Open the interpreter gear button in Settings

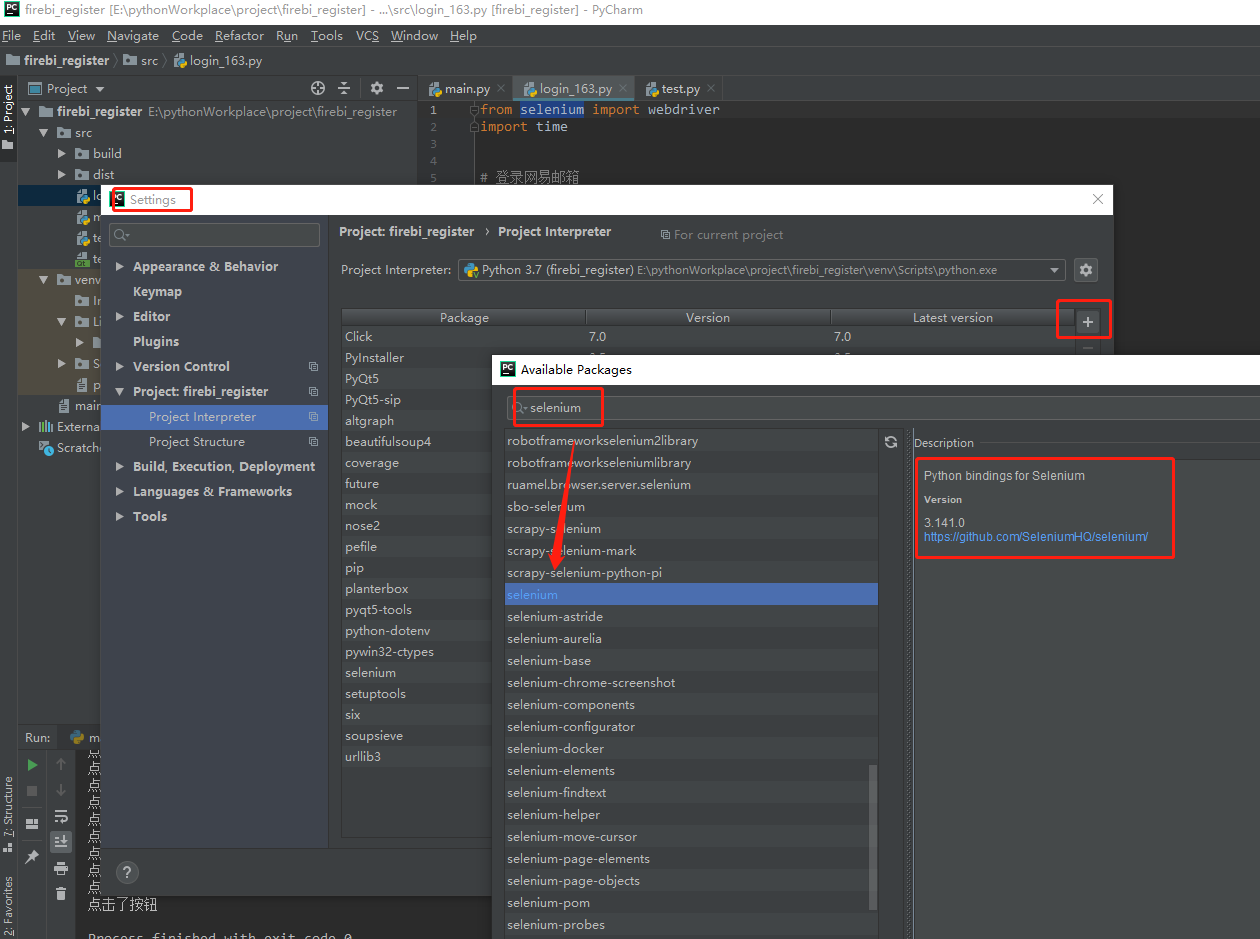coord(1086,270)
